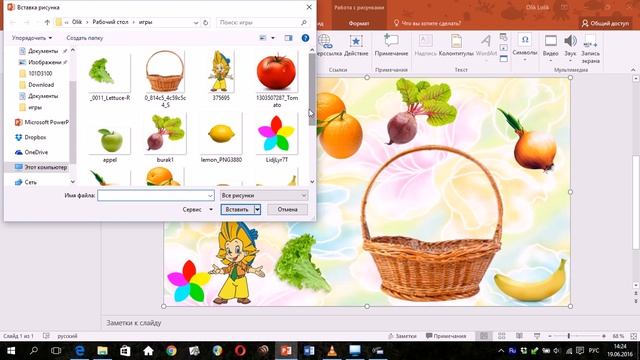
Task: Click Общий доступ share button
Action: [x=605, y=23]
